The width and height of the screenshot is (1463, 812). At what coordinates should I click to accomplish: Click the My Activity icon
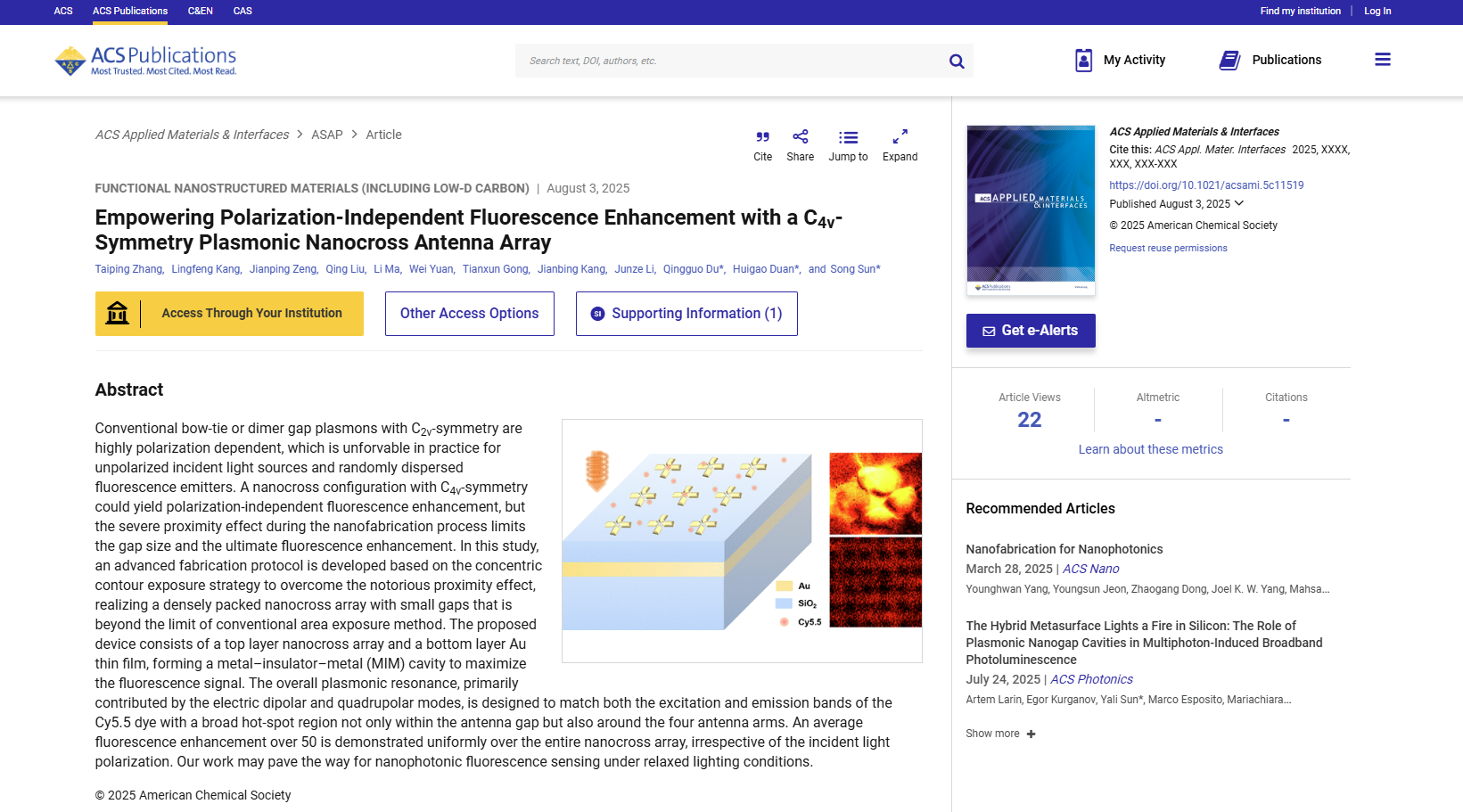coord(1083,60)
